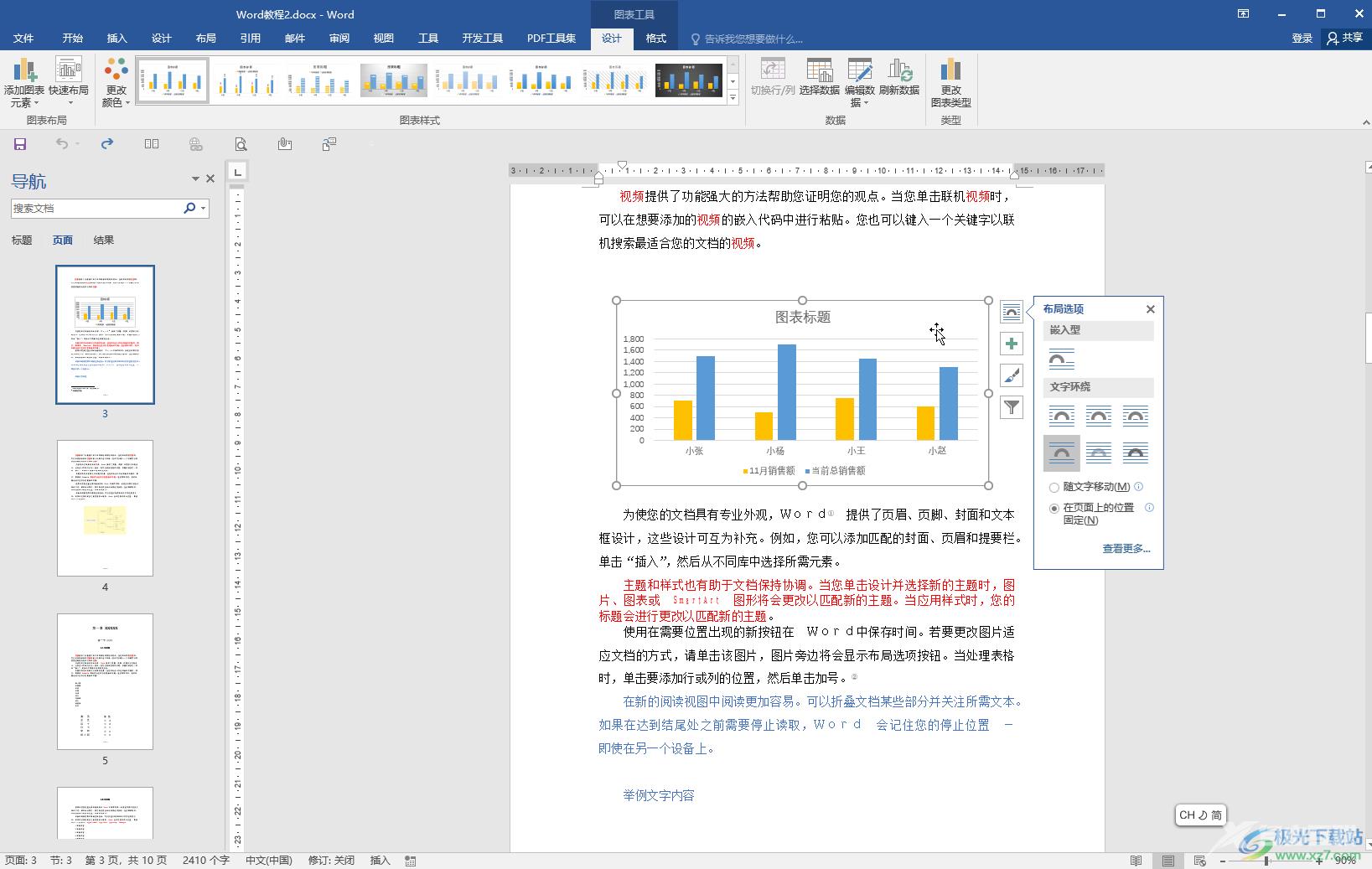Click Select Data (选择数据) icon
This screenshot has width=1372, height=869.
tap(819, 76)
